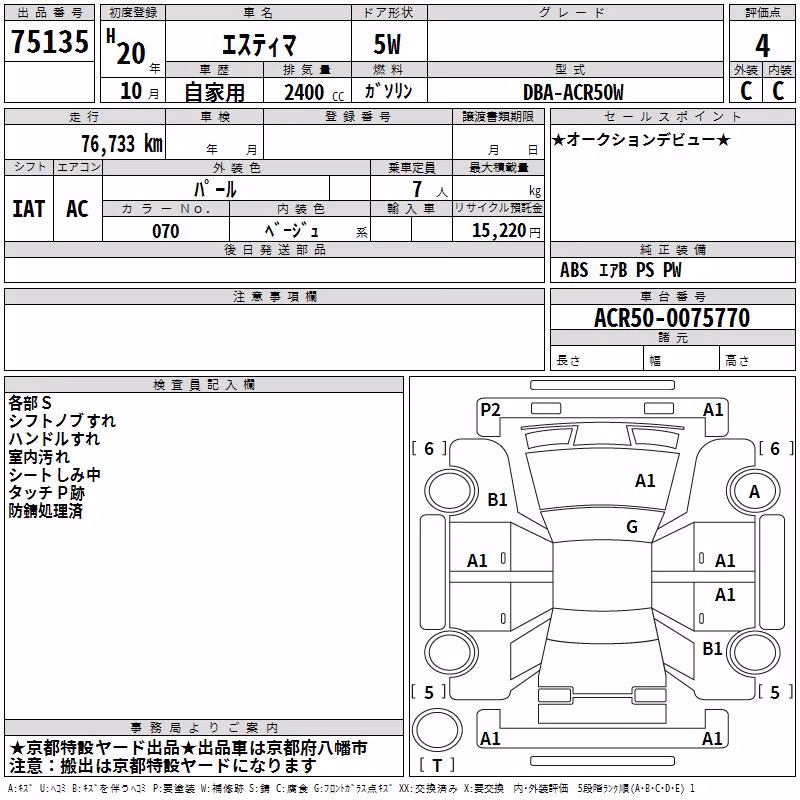800x800 pixels.
Task: Click the lot number 75135
Action: click(50, 41)
